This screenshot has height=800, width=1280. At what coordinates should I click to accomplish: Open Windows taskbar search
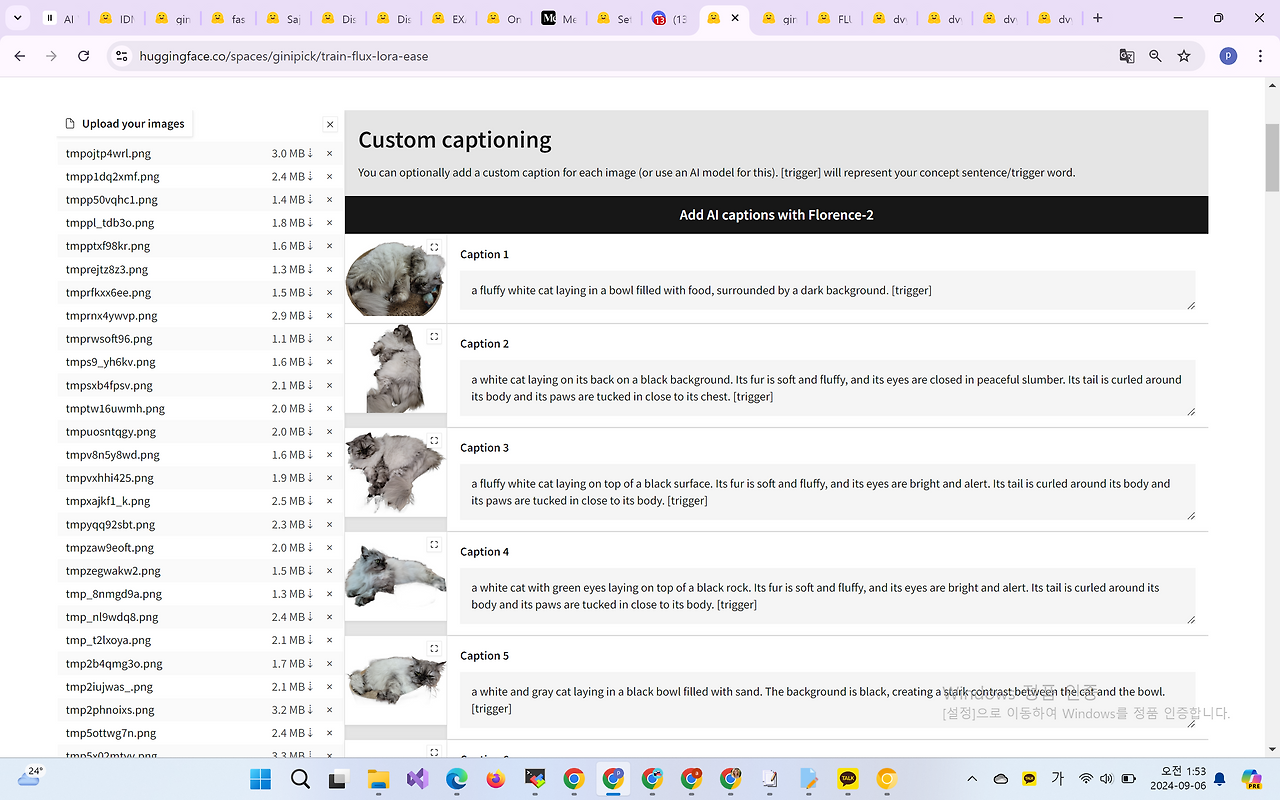299,779
